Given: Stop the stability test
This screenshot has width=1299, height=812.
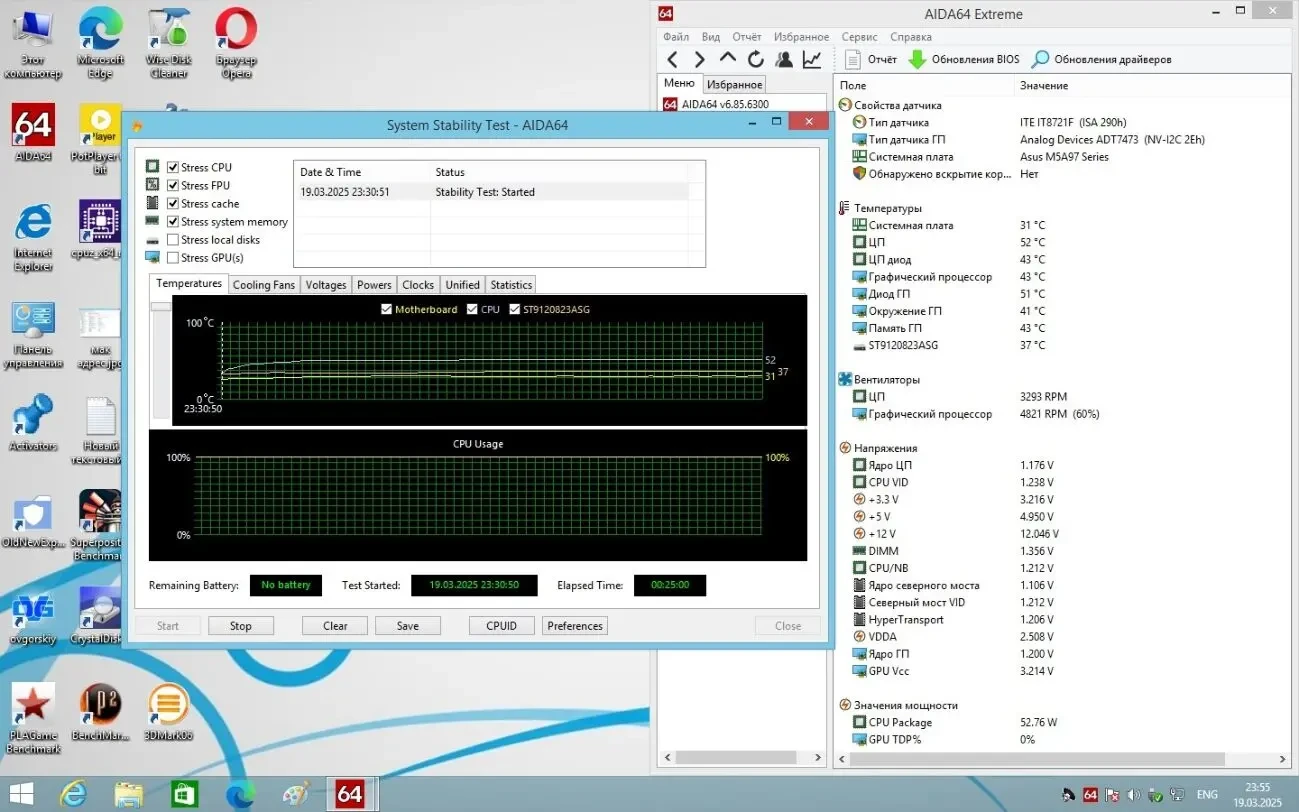Looking at the screenshot, I should [x=241, y=626].
